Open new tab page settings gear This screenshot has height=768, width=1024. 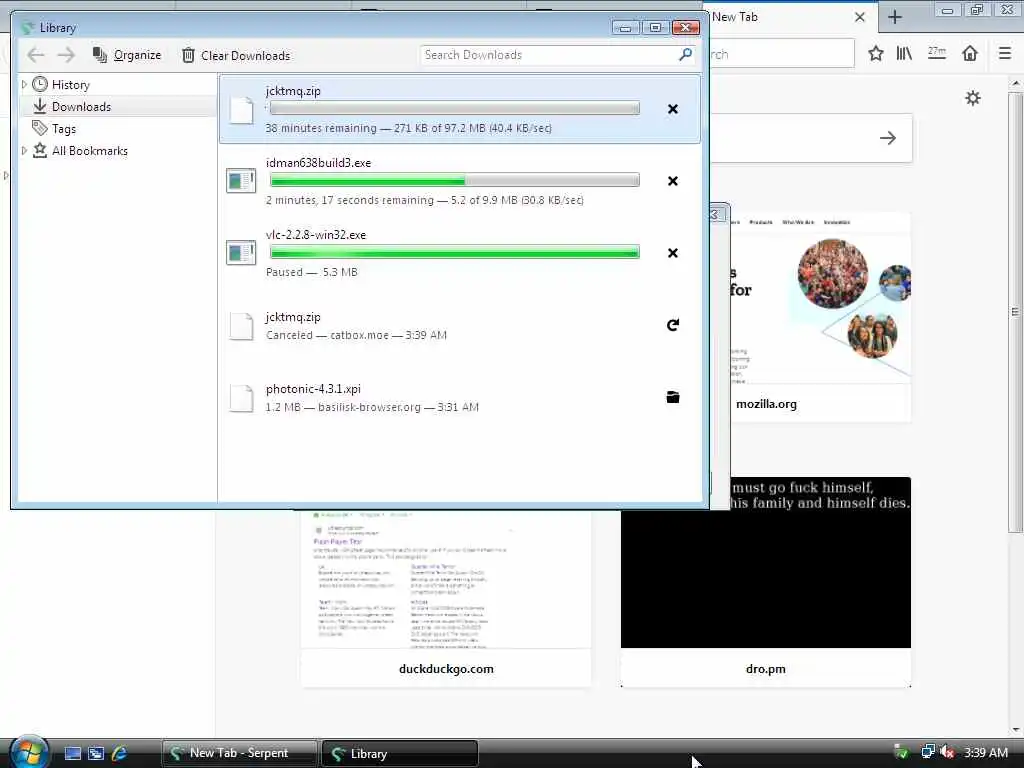973,99
